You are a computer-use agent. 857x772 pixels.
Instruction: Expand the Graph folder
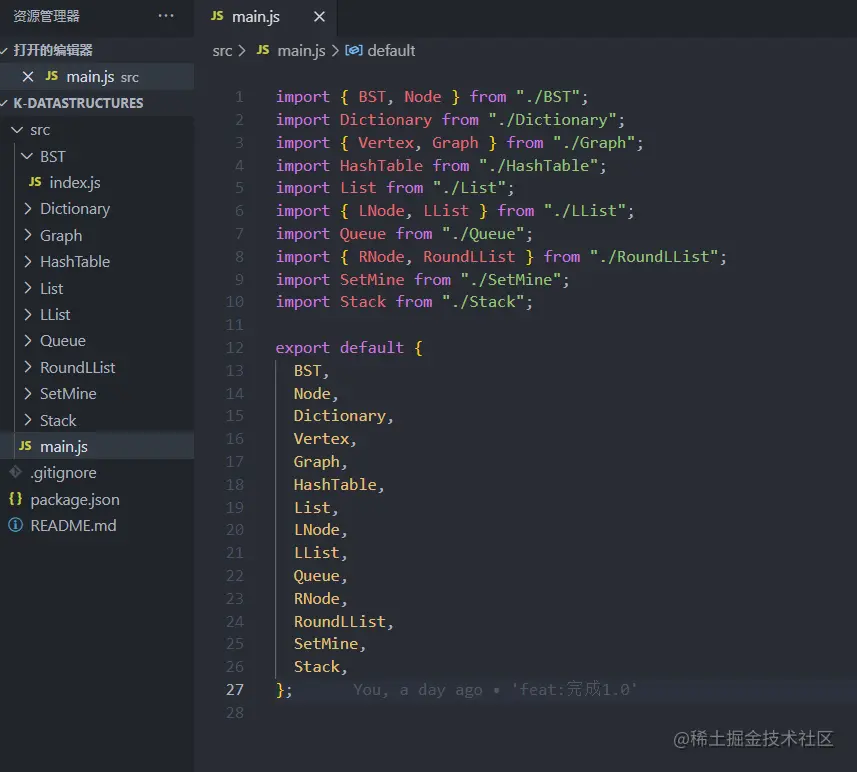tap(61, 235)
